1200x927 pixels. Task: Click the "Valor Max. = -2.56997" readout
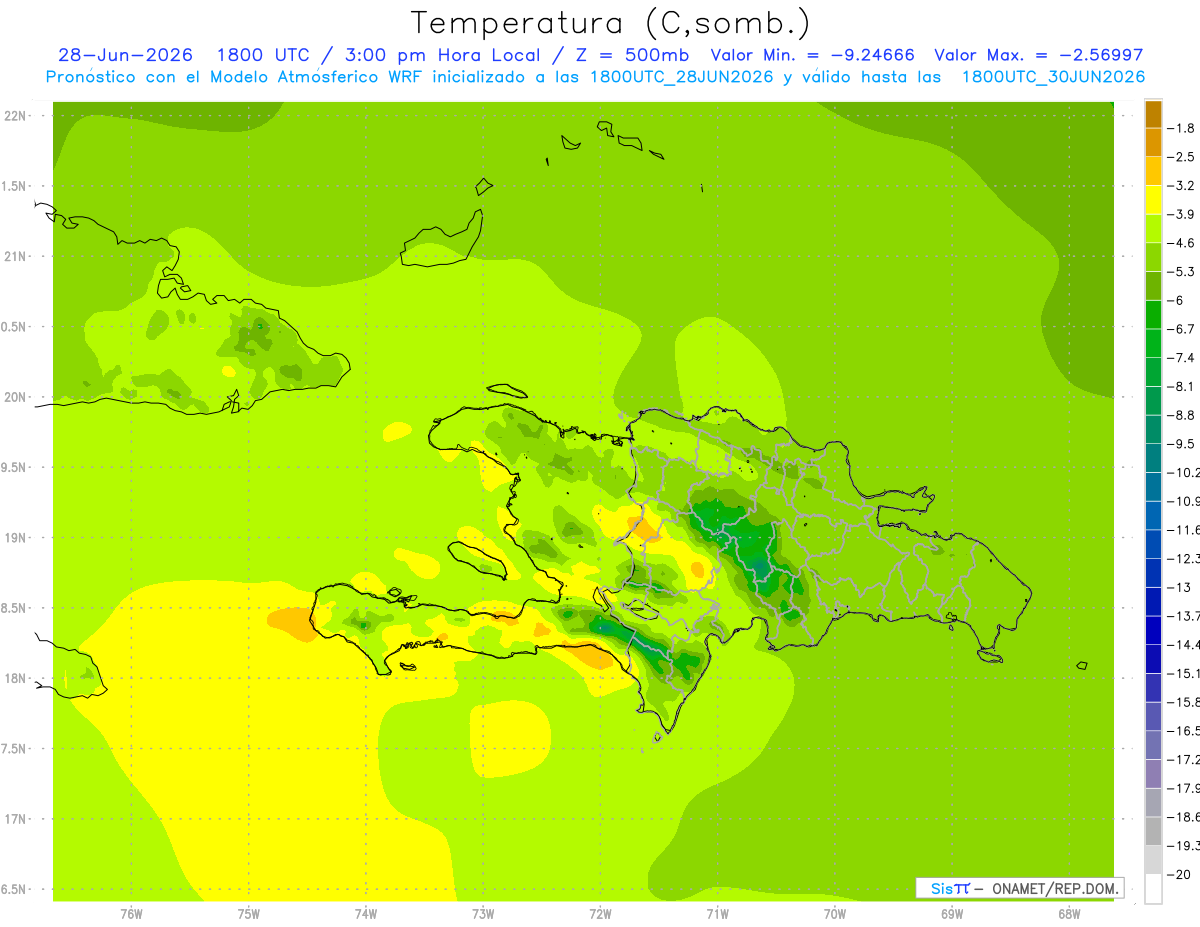tap(1038, 55)
